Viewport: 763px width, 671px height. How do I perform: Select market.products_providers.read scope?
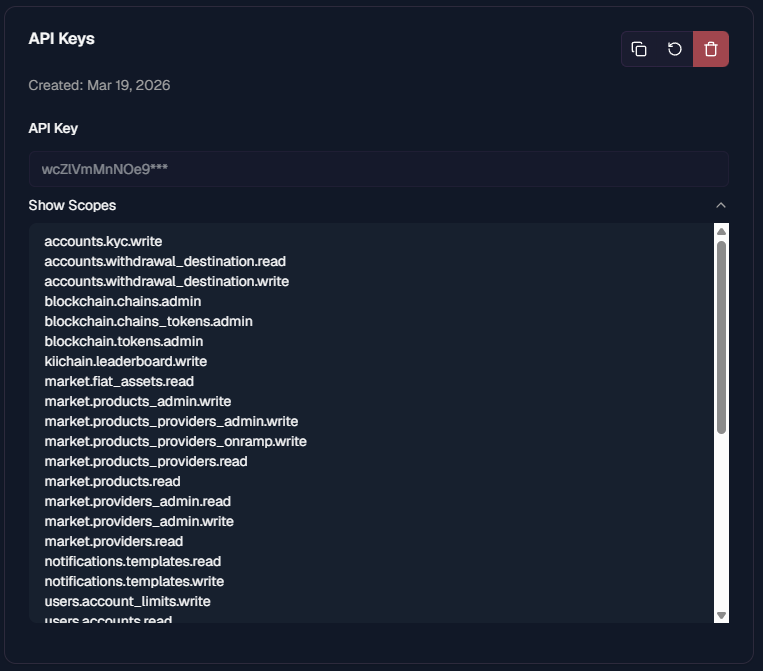pos(146,461)
